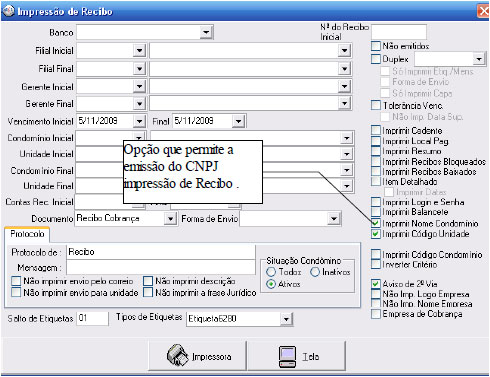The height and width of the screenshot is (377, 490).
Task: Check the Não emitidos checkbox
Action: point(376,46)
